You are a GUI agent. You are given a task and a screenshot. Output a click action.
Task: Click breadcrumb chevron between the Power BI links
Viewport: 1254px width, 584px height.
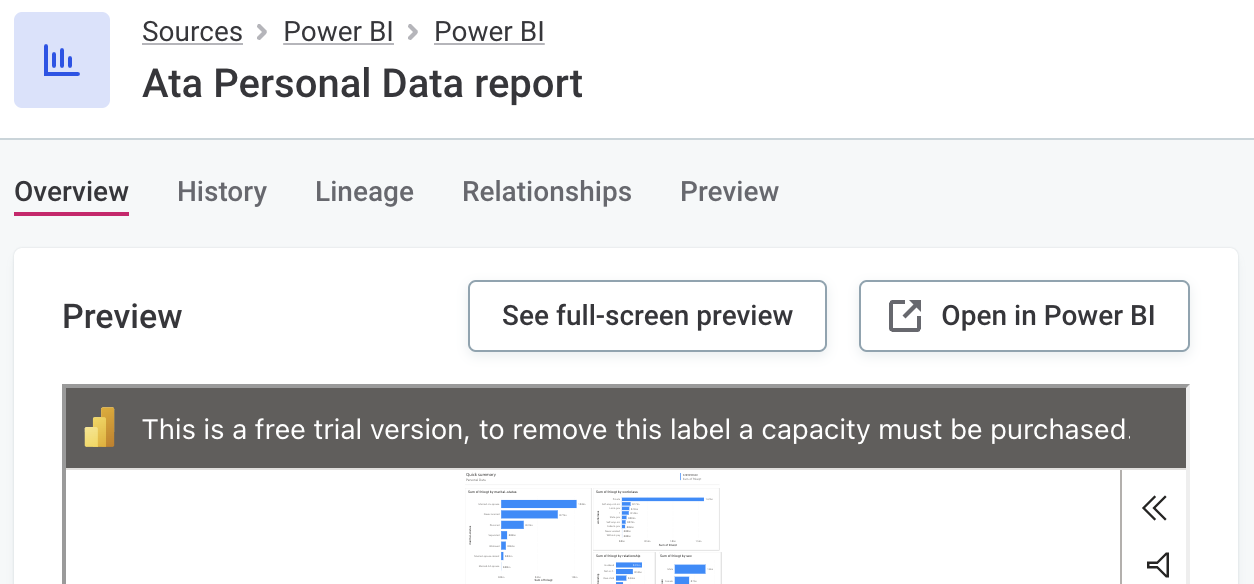(x=413, y=32)
